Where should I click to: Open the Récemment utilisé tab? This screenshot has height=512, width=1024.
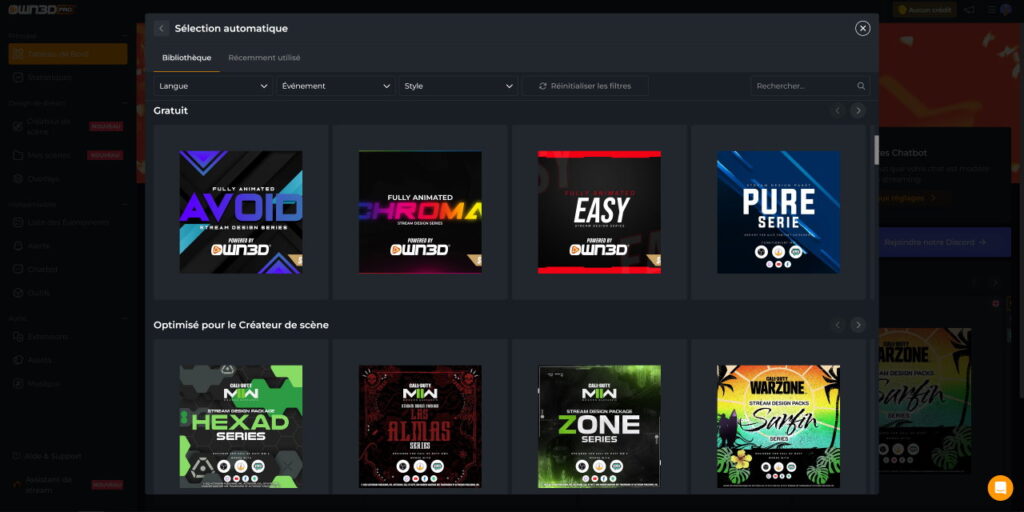tap(264, 57)
